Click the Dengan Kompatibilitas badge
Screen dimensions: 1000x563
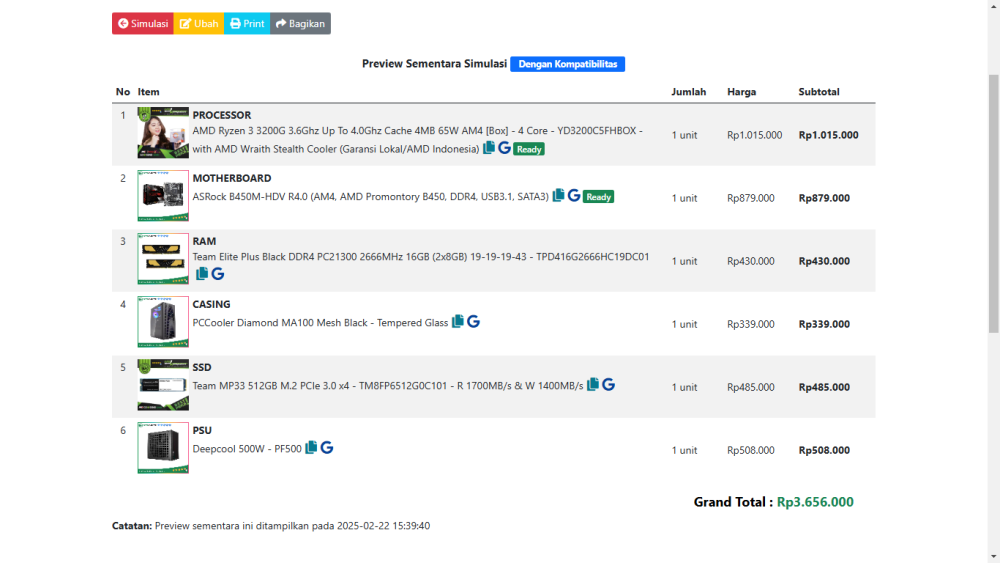[568, 64]
